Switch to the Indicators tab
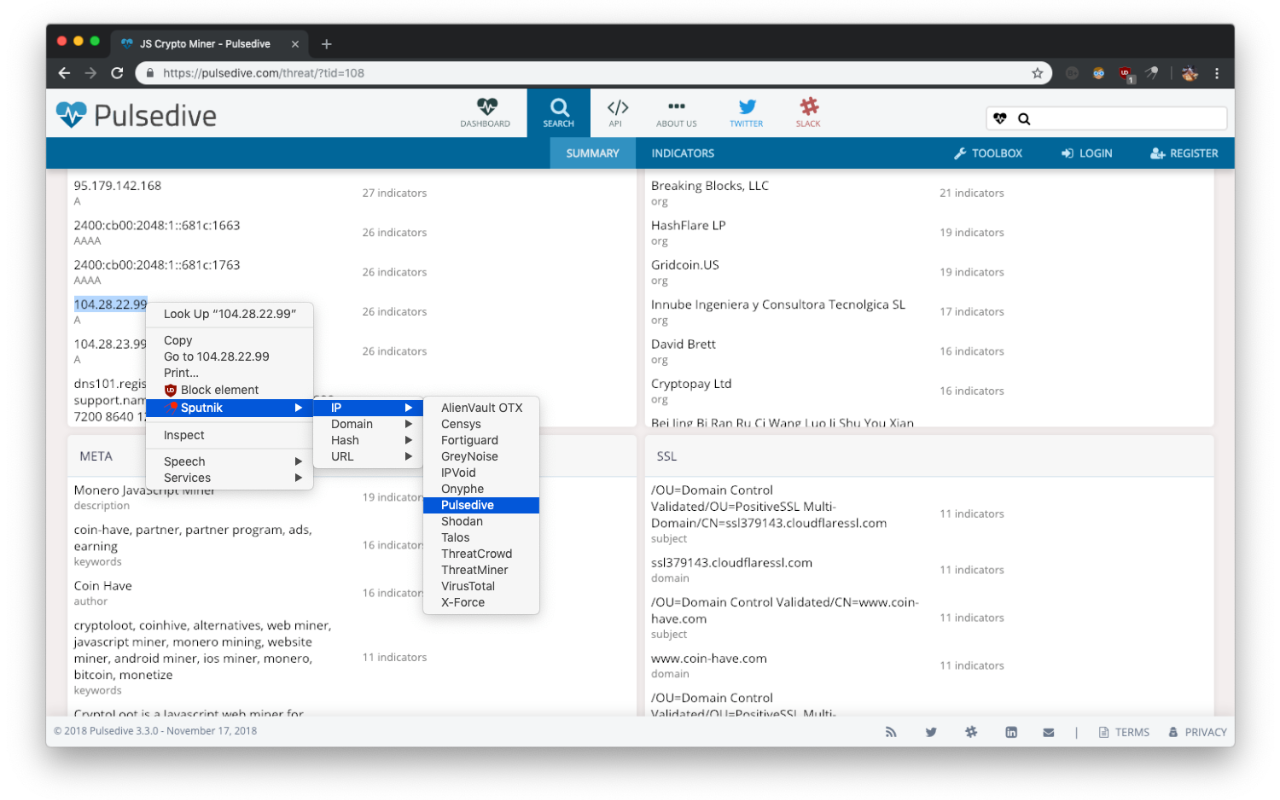Viewport: 1280px width, 800px height. 683,153
